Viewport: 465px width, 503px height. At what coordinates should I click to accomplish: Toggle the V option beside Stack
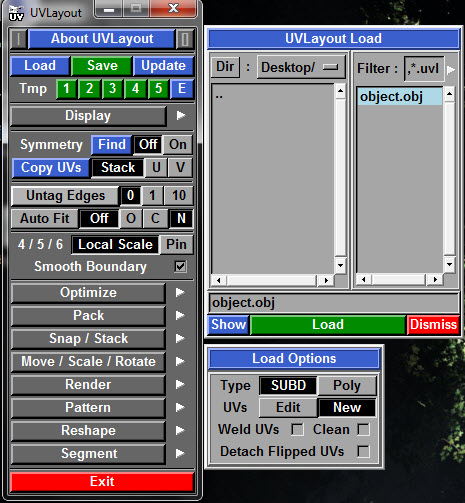(x=180, y=168)
